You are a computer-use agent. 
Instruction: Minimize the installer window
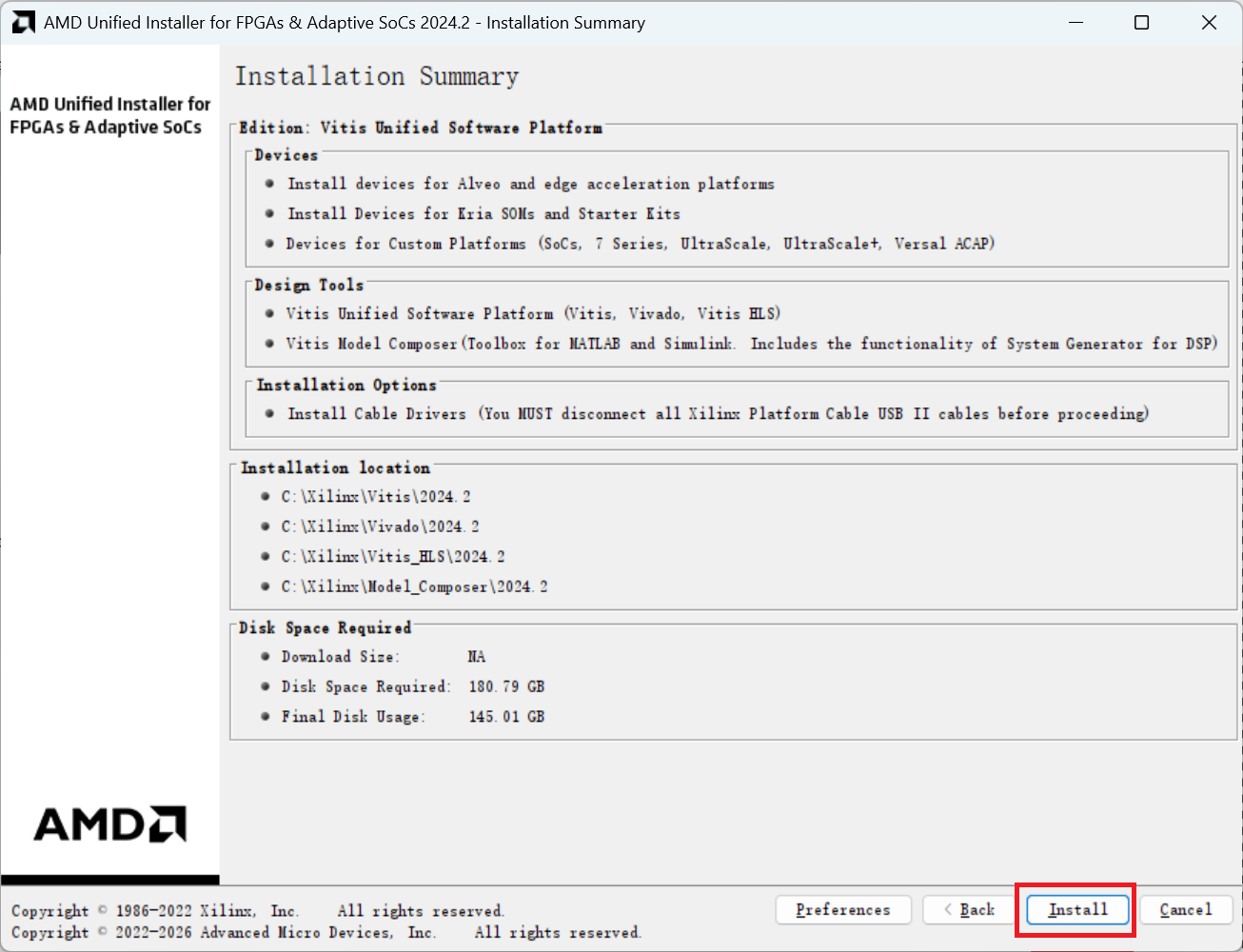[1076, 23]
